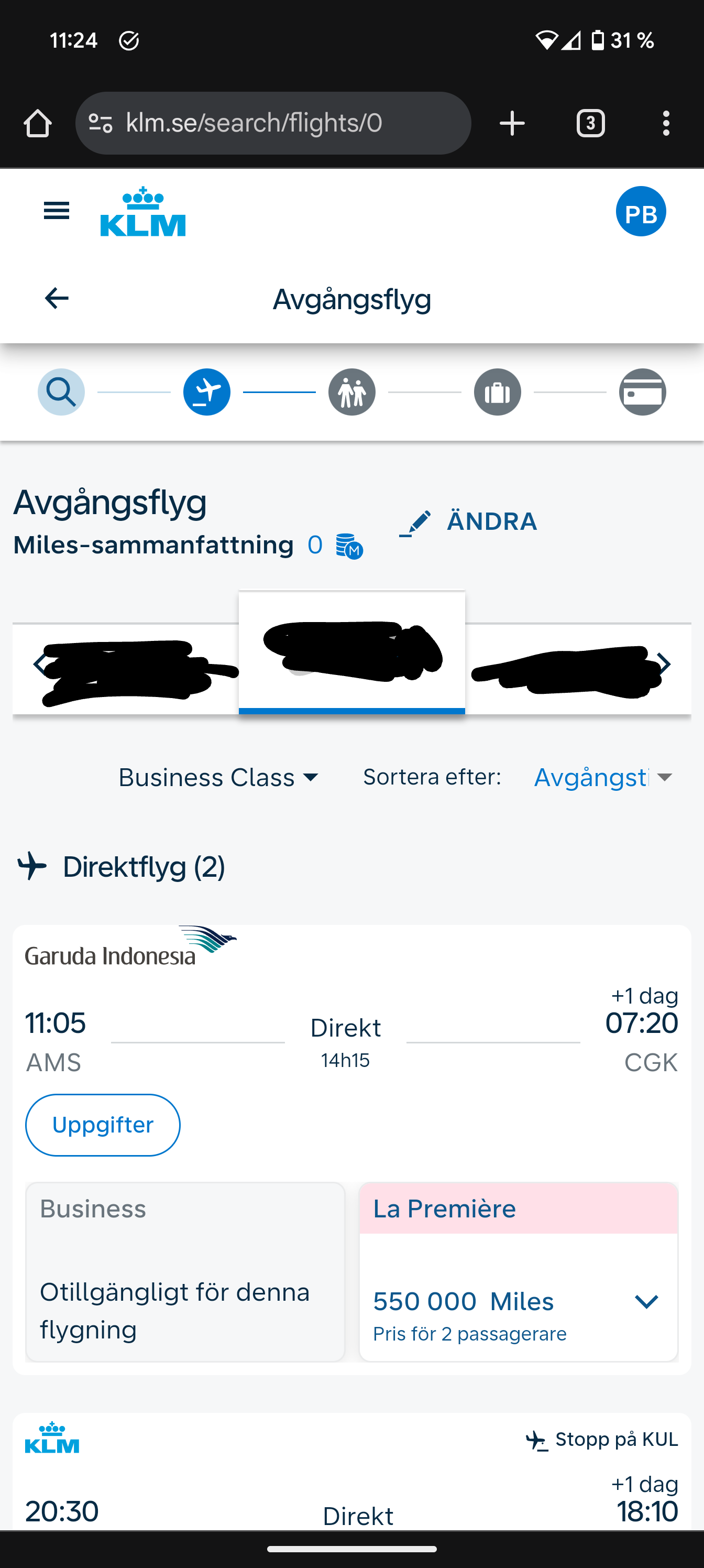Open browser three-dot overflow menu

click(x=666, y=124)
